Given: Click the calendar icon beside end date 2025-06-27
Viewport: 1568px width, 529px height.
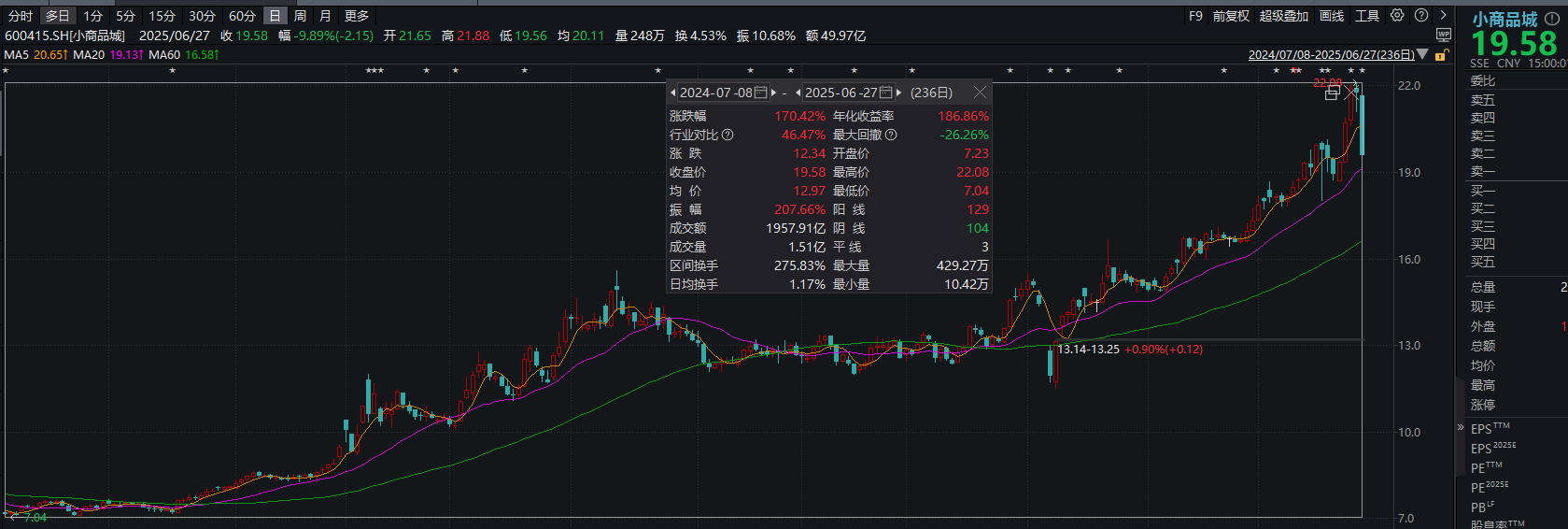Looking at the screenshot, I should tap(886, 93).
